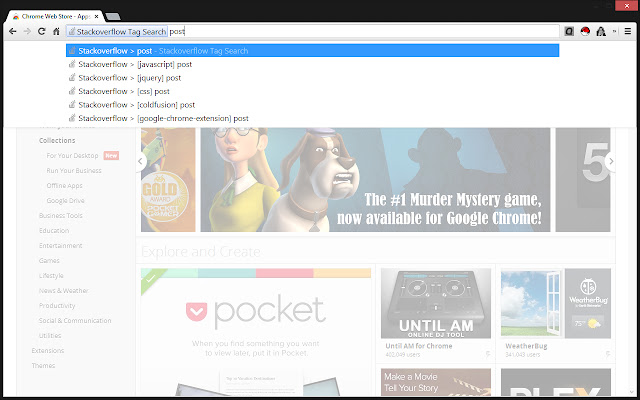Screen dimensions: 640x400
Task: Switch to the Themes section
Action: point(43,366)
